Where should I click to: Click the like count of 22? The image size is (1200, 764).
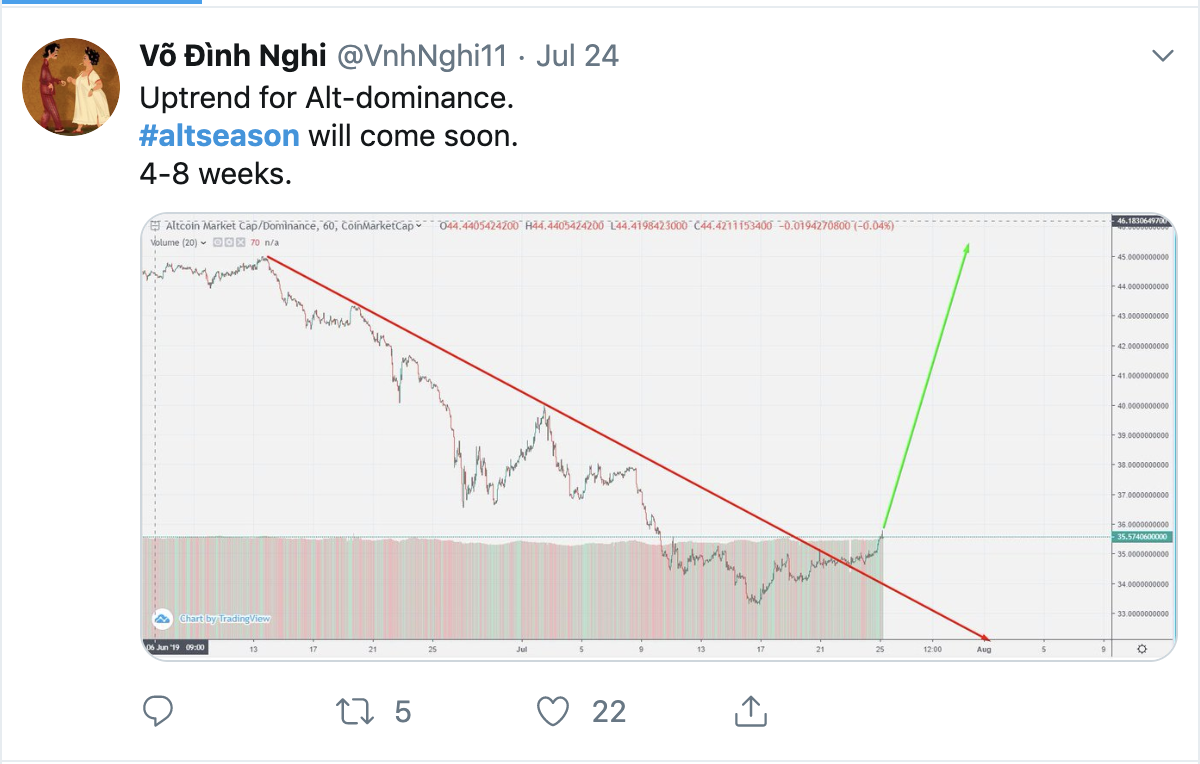pos(609,711)
